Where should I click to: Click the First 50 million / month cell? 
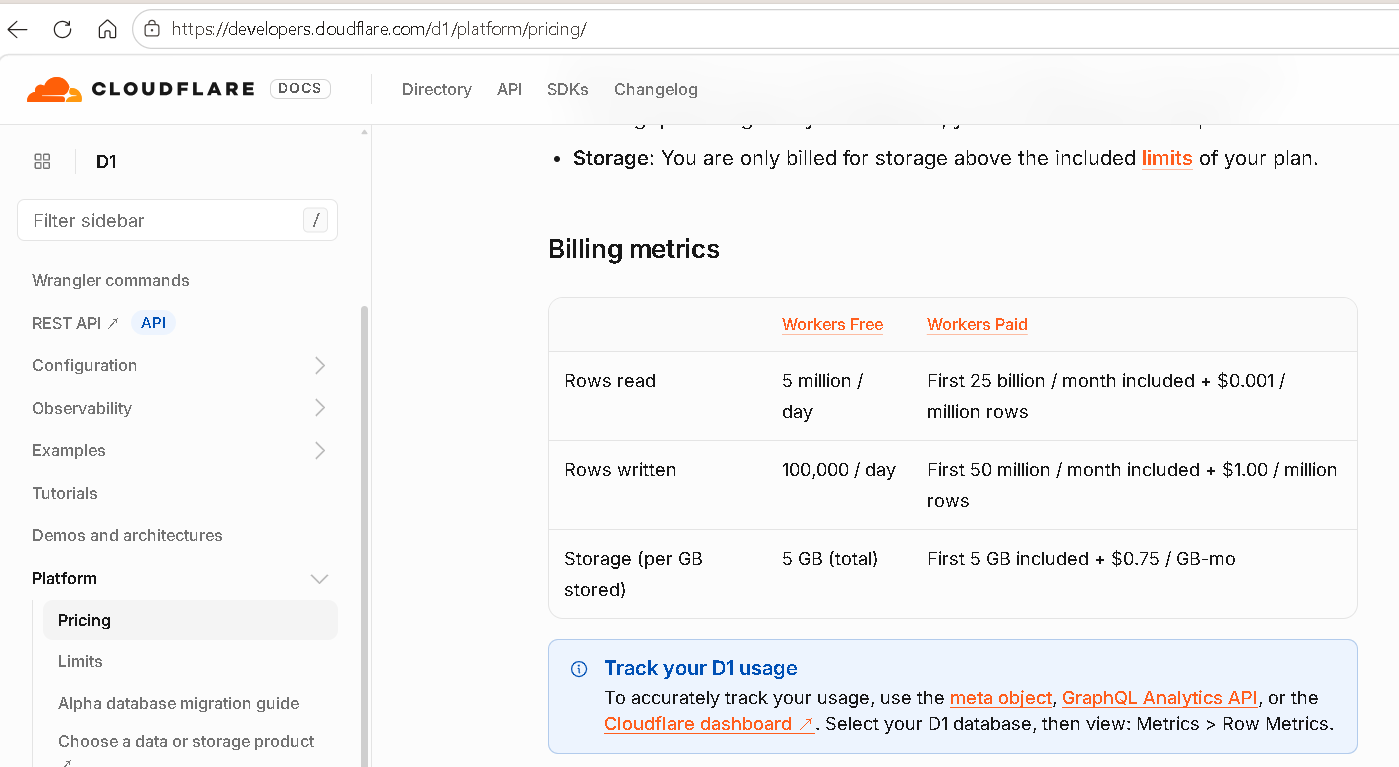pyautogui.click(x=1132, y=485)
